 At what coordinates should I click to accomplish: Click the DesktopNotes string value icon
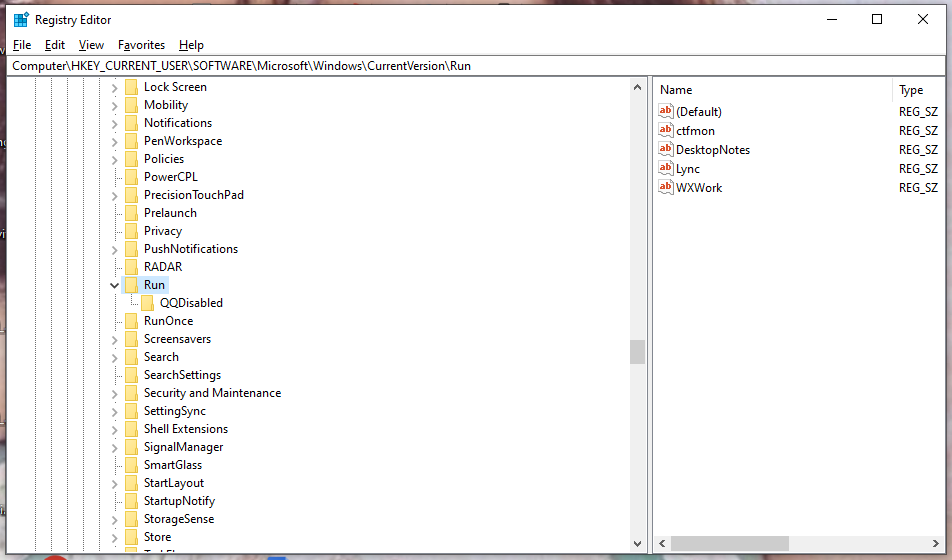[x=666, y=149]
